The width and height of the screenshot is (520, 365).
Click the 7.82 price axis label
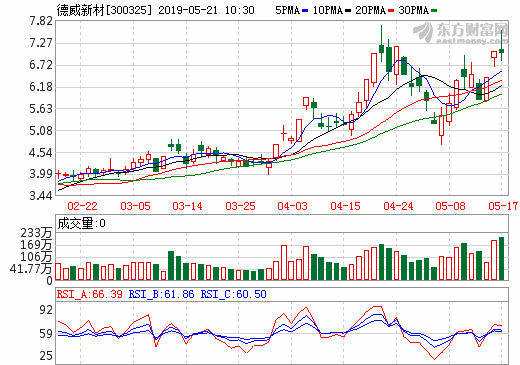coord(41,21)
